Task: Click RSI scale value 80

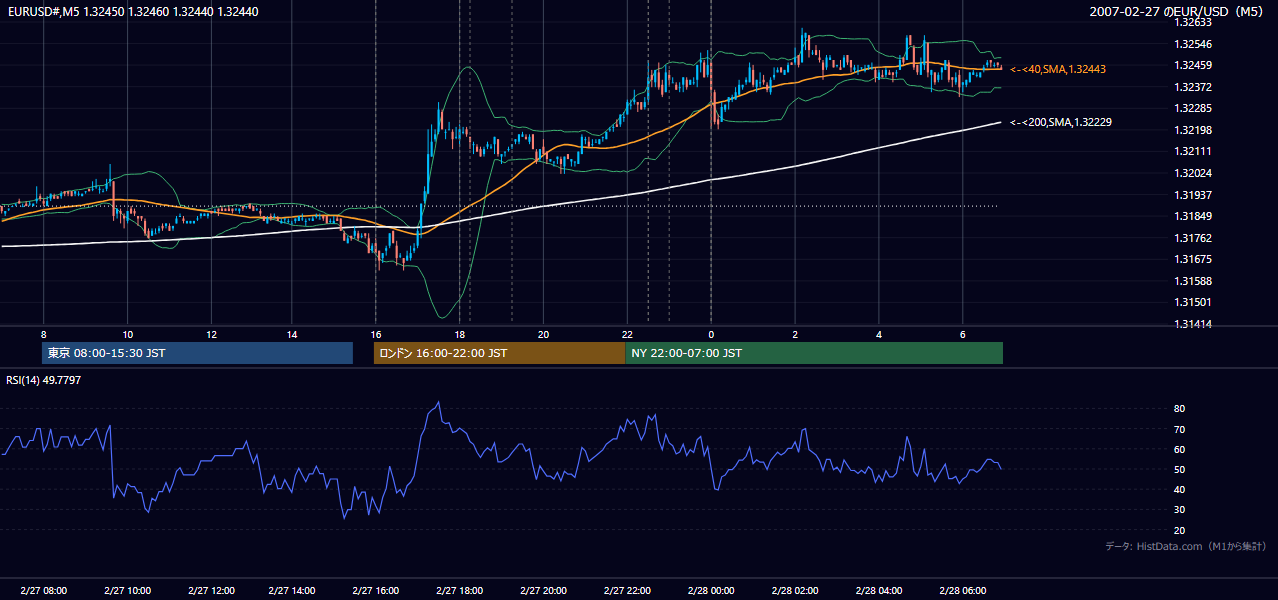Action: pyautogui.click(x=1179, y=409)
